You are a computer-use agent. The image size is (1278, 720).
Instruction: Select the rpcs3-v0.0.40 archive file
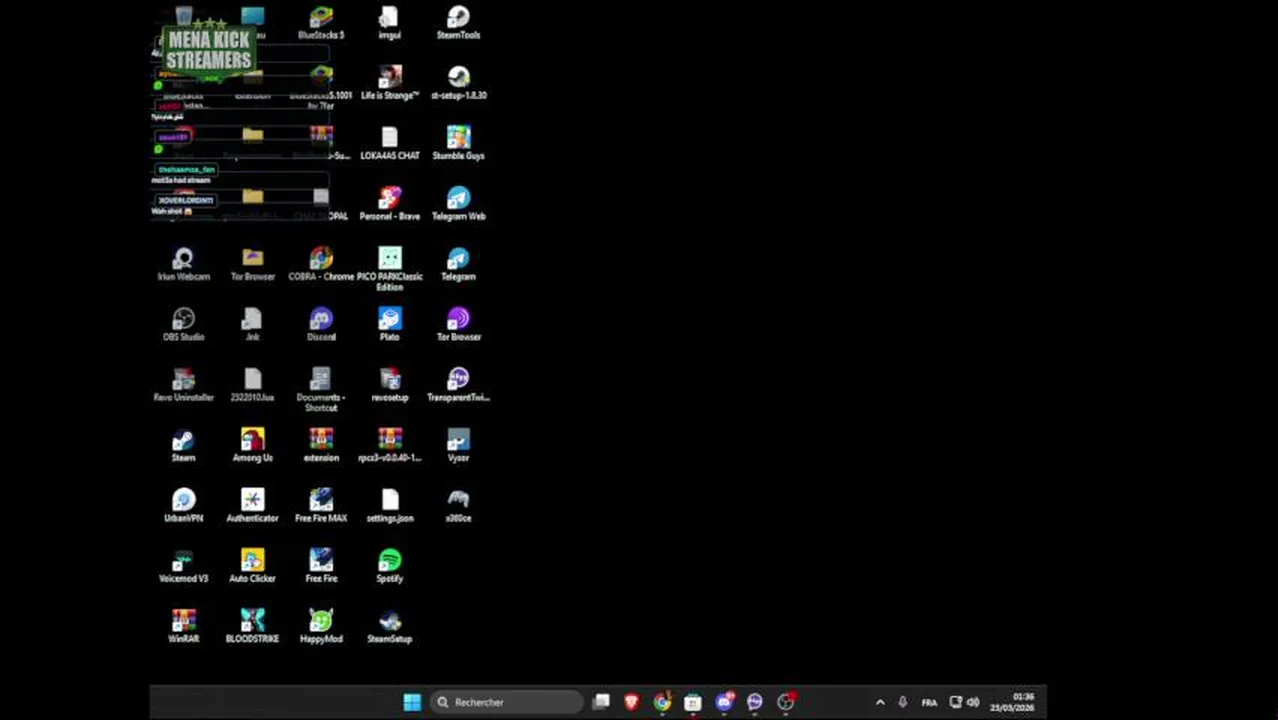(x=389, y=446)
